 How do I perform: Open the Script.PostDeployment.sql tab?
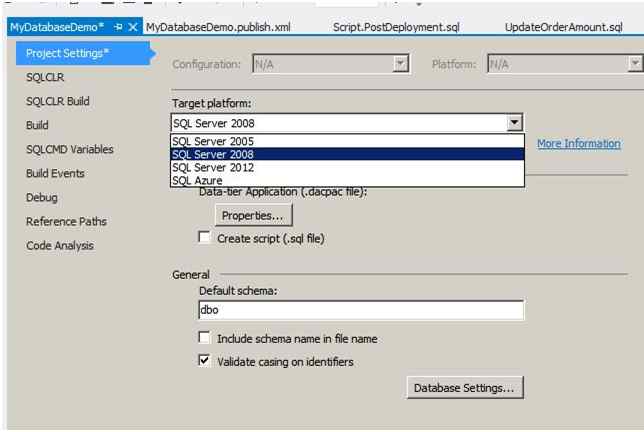[x=396, y=27]
